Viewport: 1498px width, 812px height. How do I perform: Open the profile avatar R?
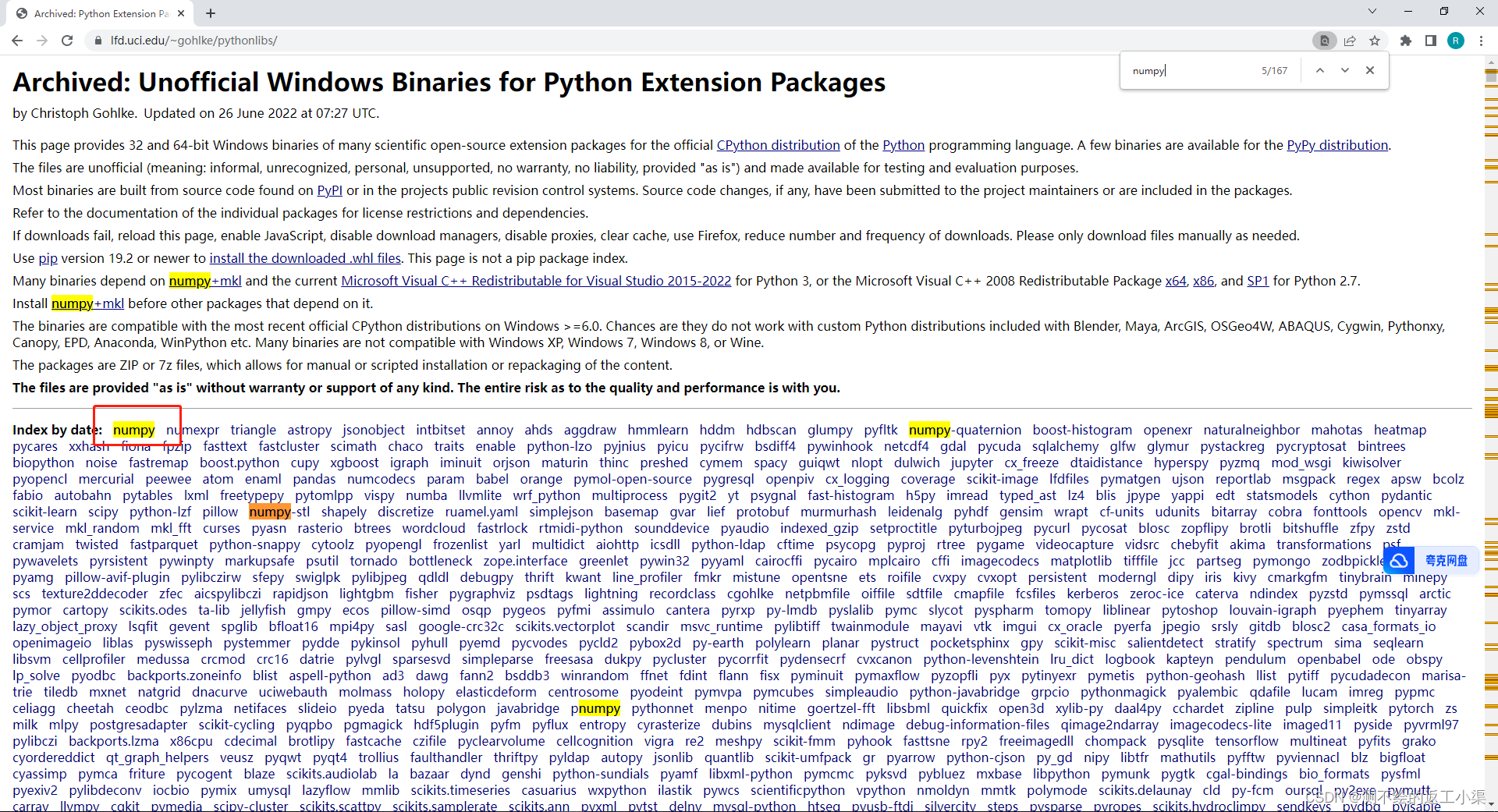pos(1456,41)
